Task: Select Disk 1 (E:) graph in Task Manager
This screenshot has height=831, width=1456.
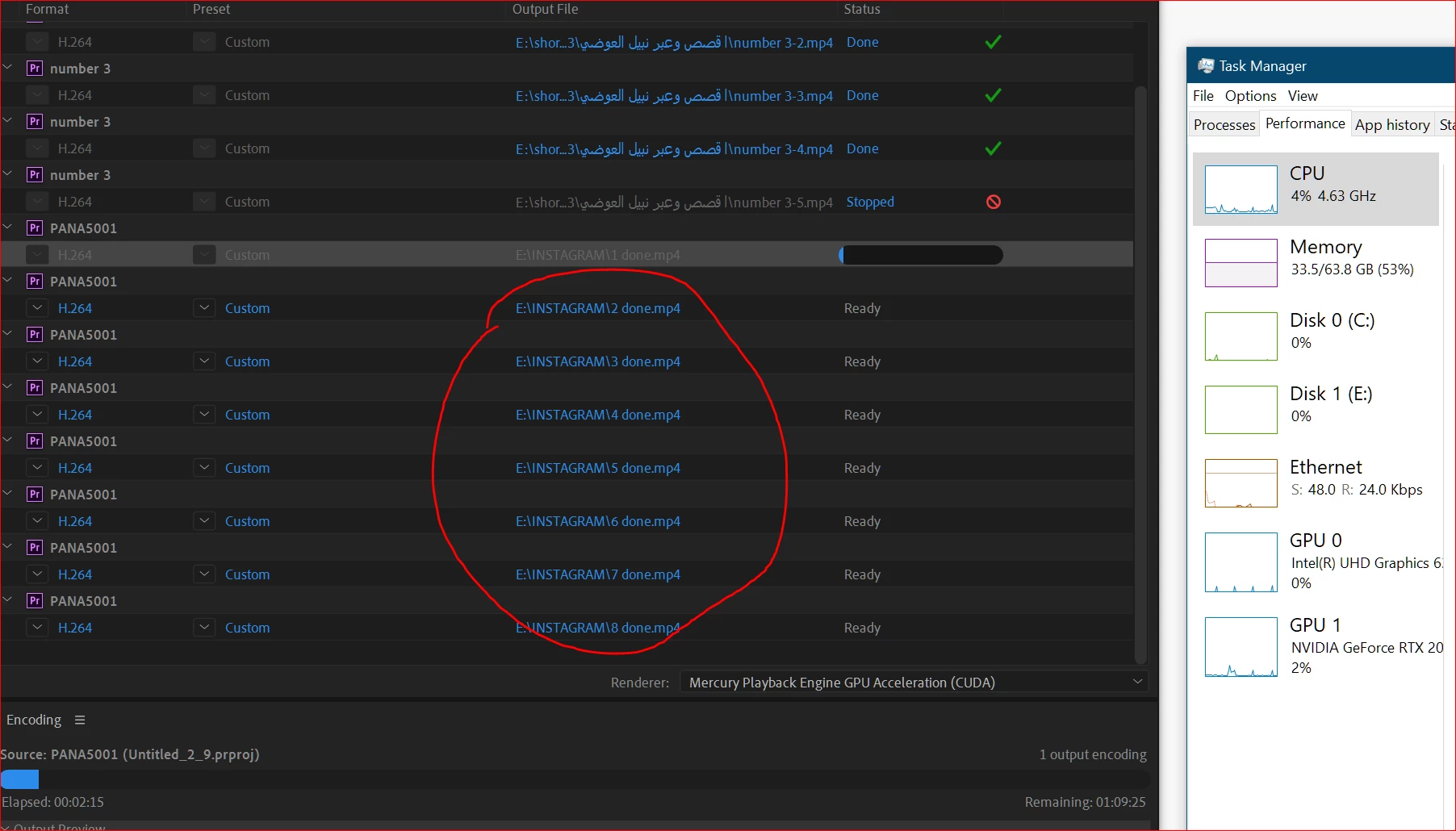Action: 1241,409
